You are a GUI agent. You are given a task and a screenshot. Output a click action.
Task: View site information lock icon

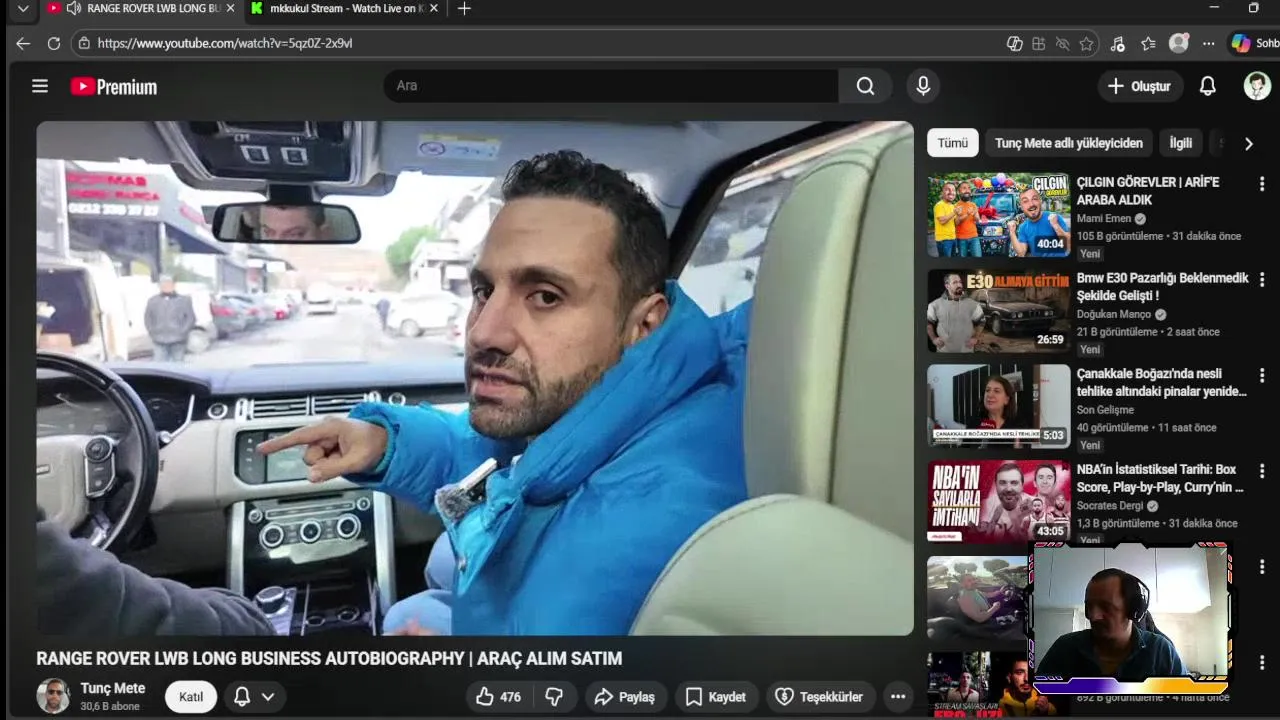coord(84,43)
